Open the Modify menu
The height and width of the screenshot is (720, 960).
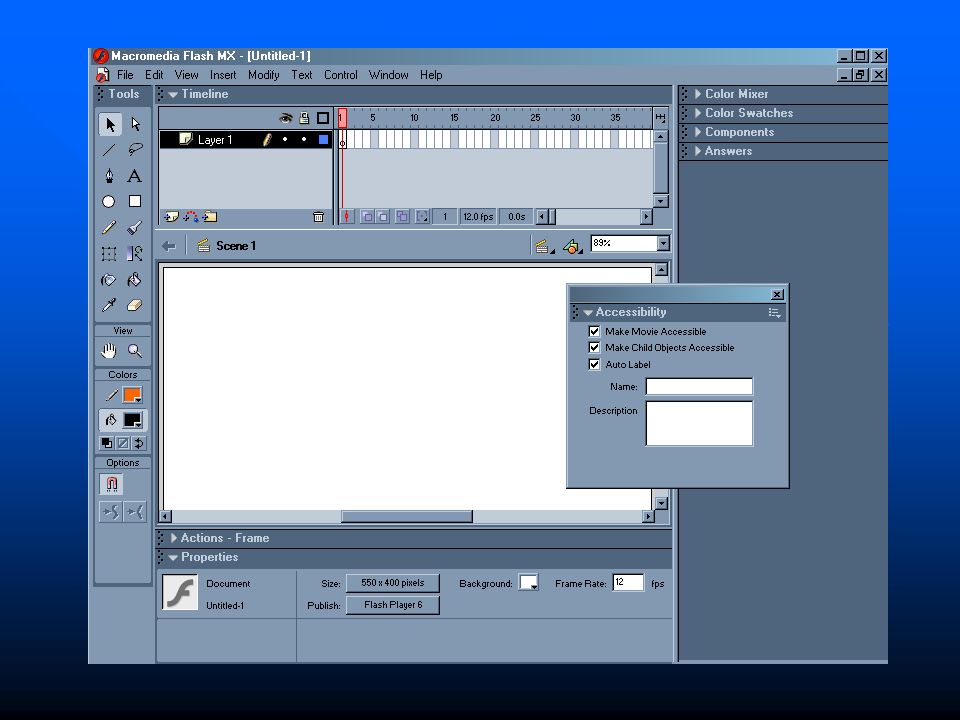click(x=264, y=75)
